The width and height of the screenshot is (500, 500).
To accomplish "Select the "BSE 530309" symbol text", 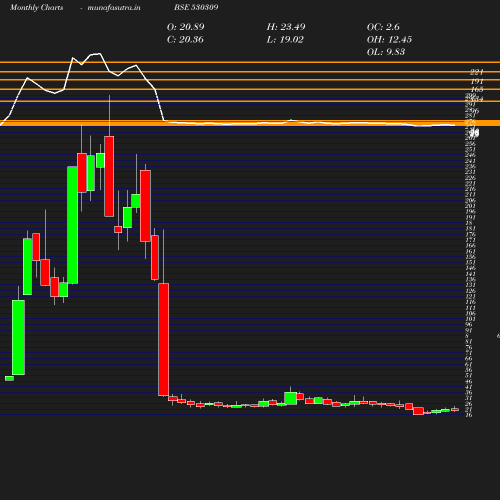I will [196, 7].
